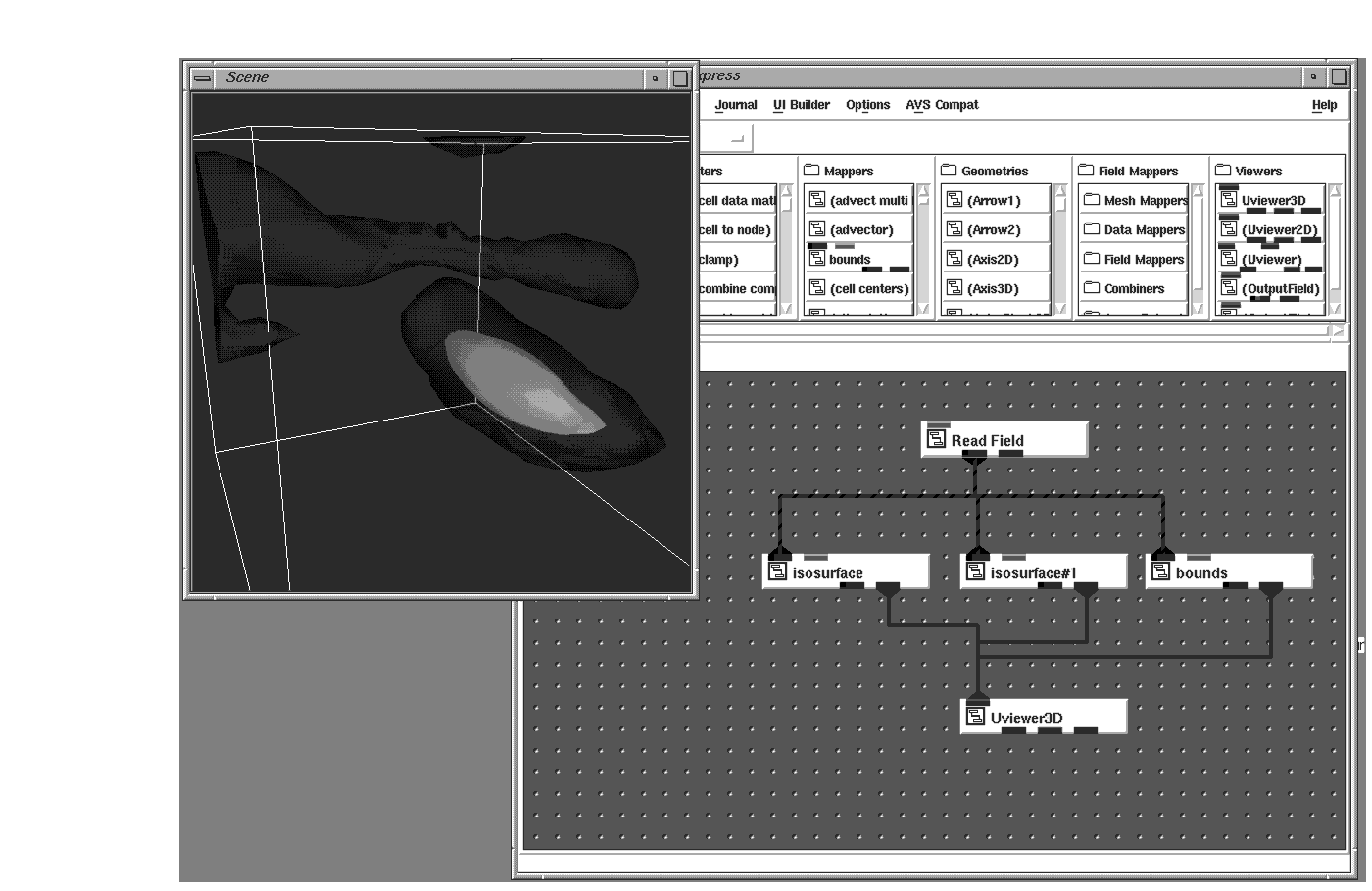Select the isosurface#1 module icon

975,572
